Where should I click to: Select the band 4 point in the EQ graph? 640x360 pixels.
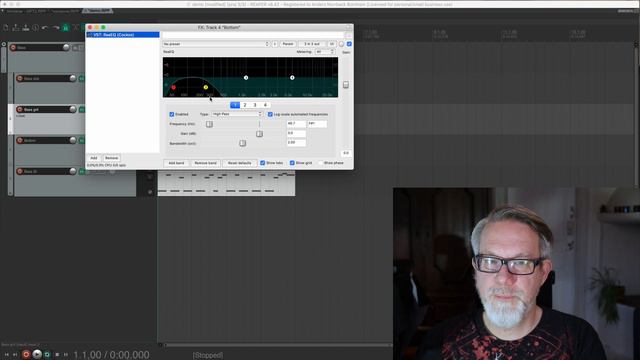coord(292,78)
